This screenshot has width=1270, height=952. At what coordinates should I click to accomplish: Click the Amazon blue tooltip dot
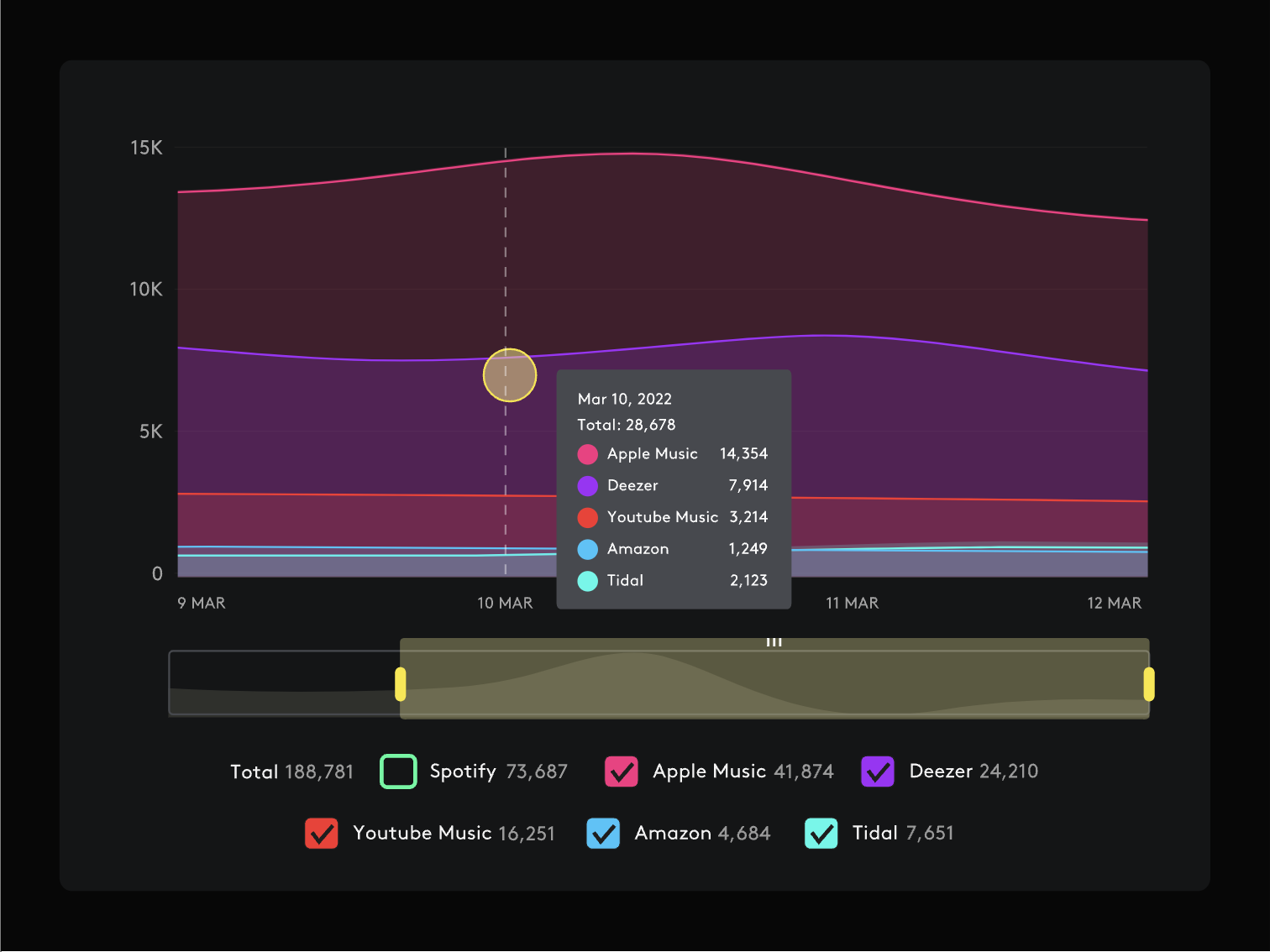point(588,550)
